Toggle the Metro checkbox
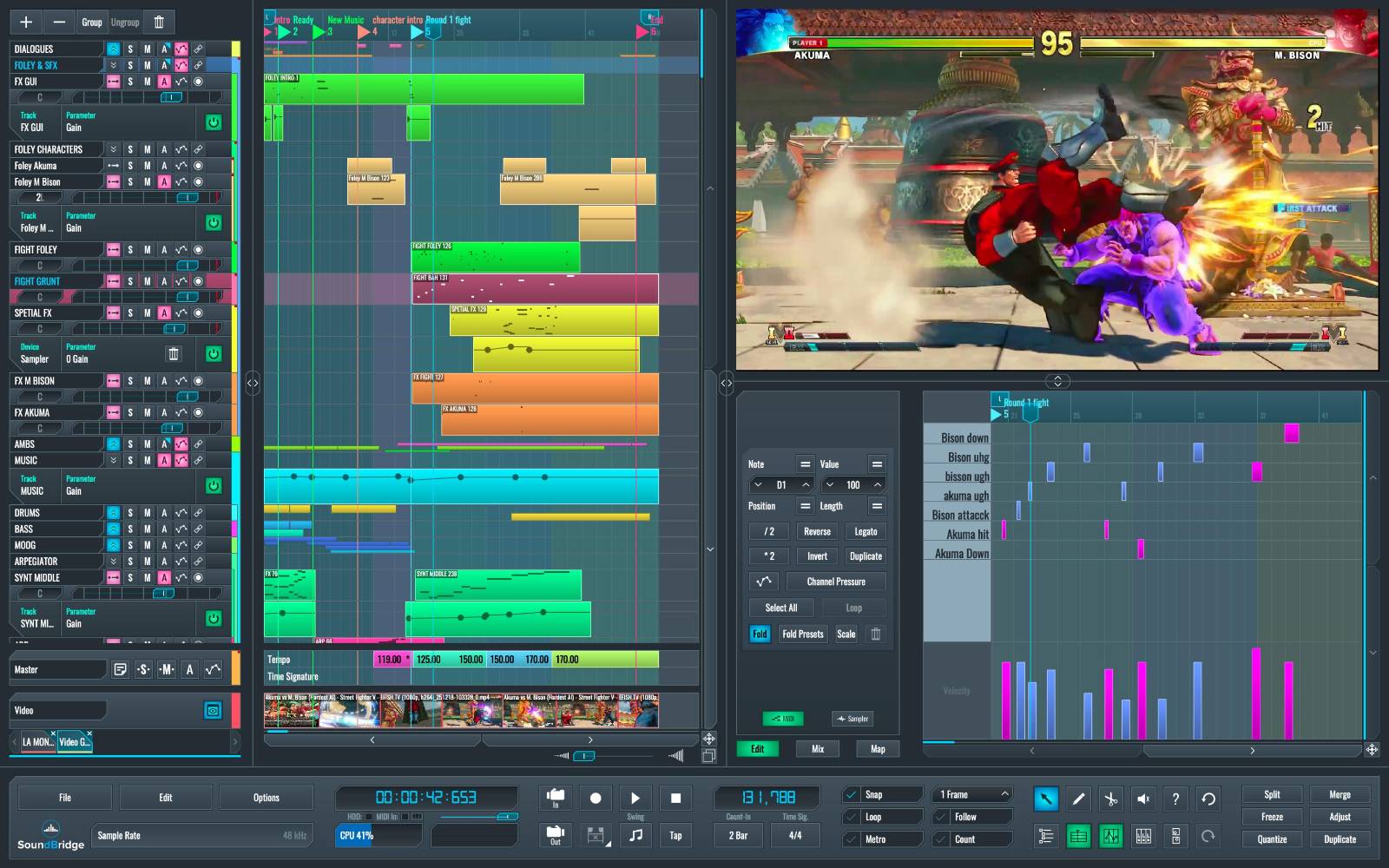The image size is (1389, 868). click(851, 839)
